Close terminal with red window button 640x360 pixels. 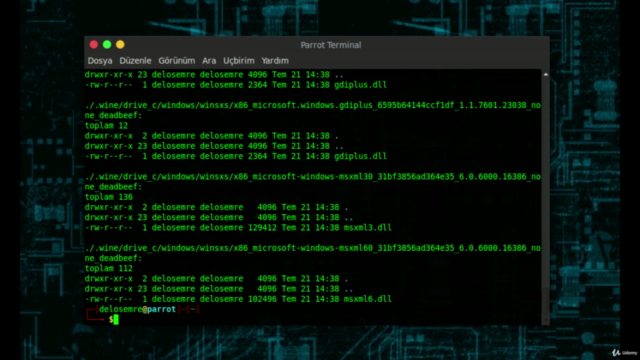94,44
